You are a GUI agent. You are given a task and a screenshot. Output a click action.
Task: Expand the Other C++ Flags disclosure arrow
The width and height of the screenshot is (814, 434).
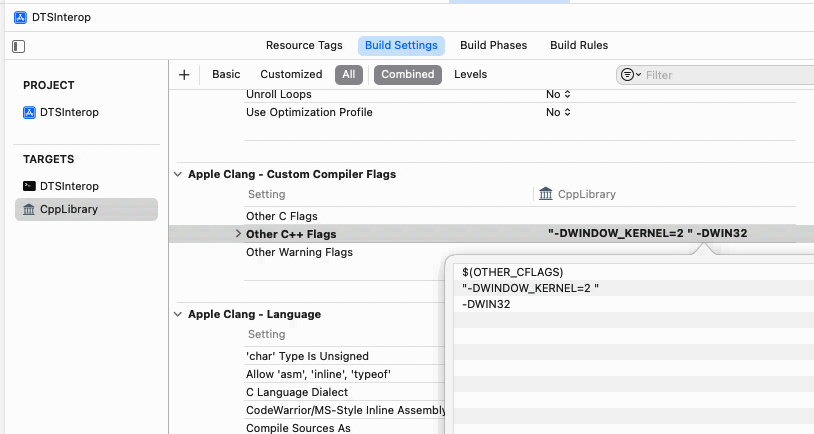pyautogui.click(x=238, y=234)
